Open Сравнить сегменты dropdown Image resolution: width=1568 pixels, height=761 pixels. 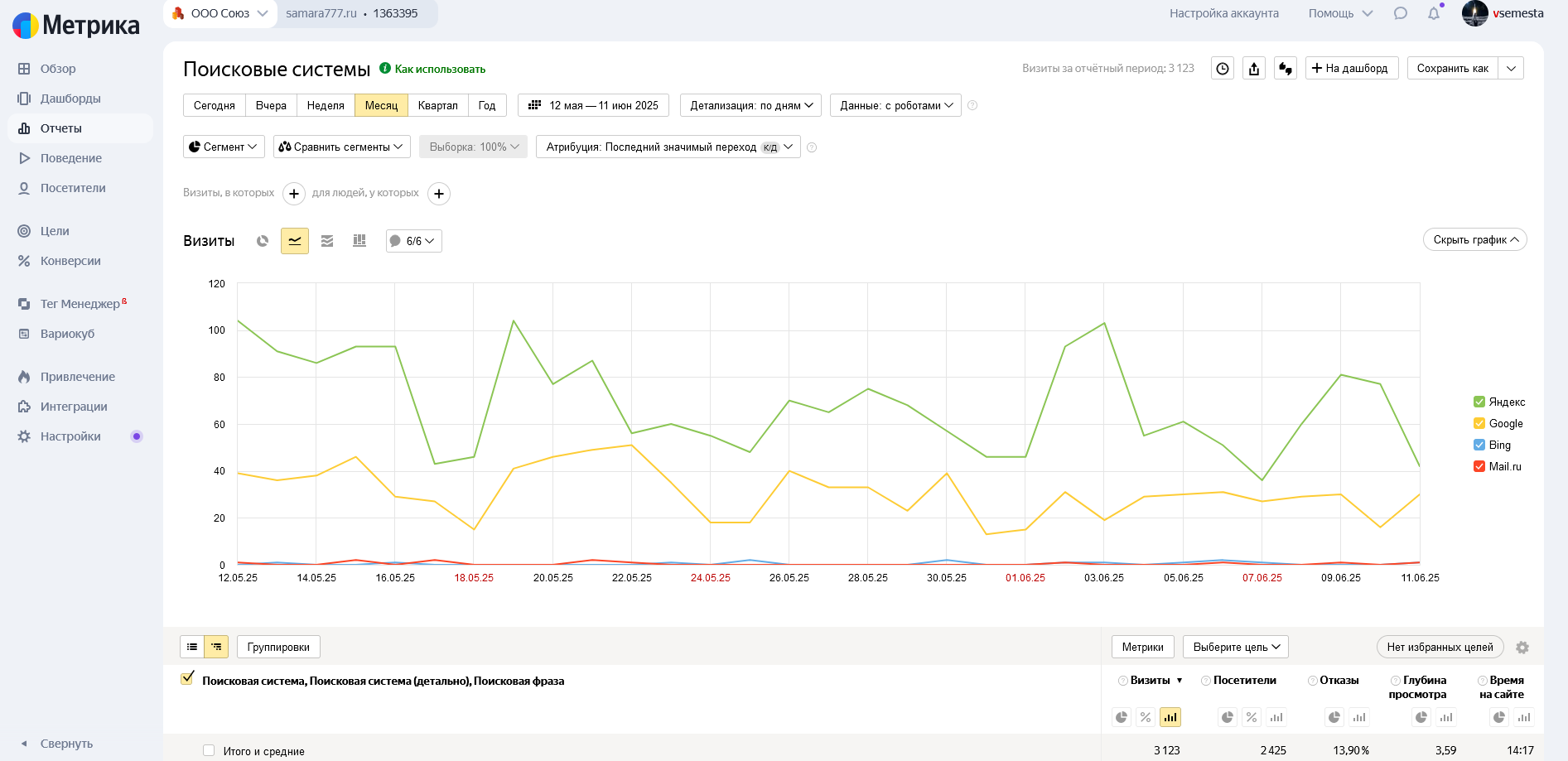click(341, 147)
